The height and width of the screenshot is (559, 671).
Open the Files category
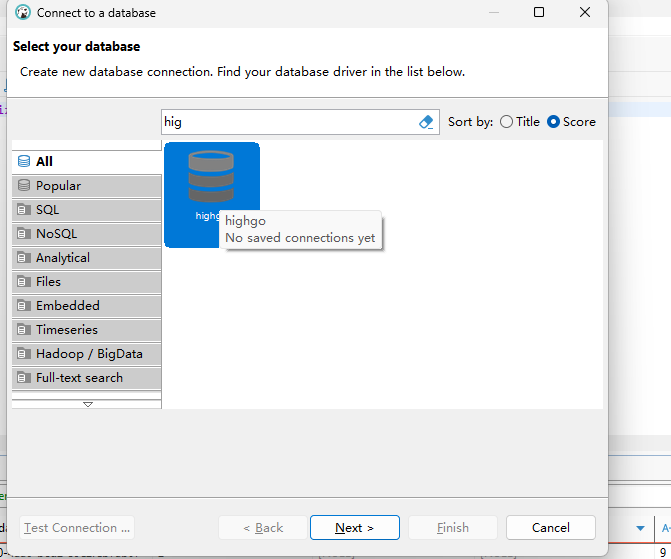click(86, 282)
